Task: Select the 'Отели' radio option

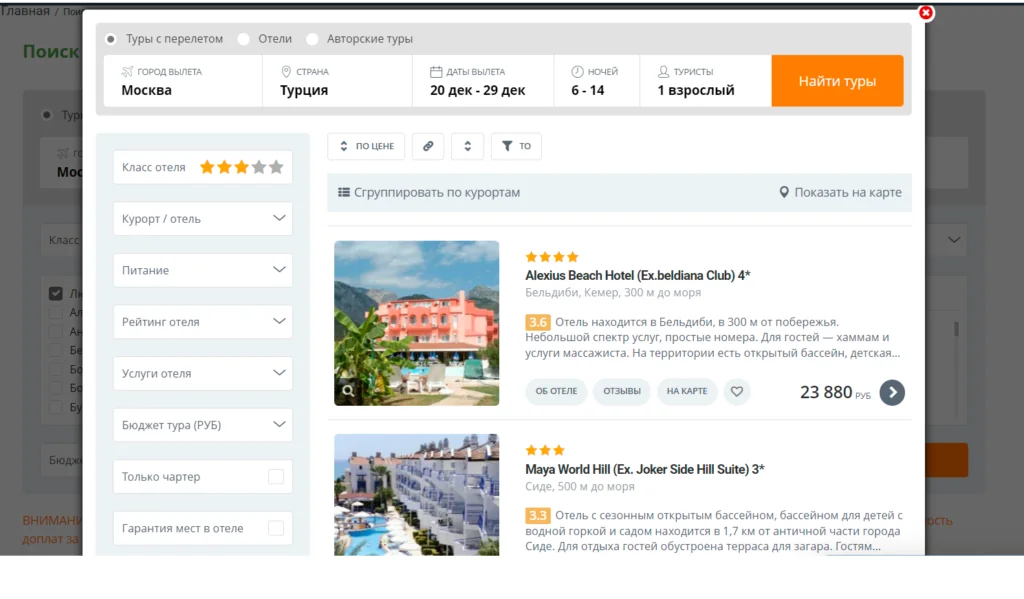Action: pyautogui.click(x=244, y=39)
